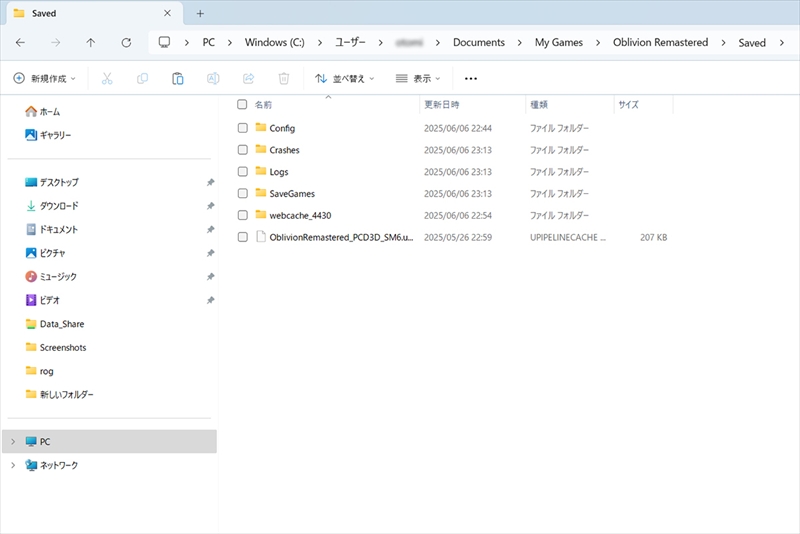Open the see more ellipsis menu

point(470,79)
